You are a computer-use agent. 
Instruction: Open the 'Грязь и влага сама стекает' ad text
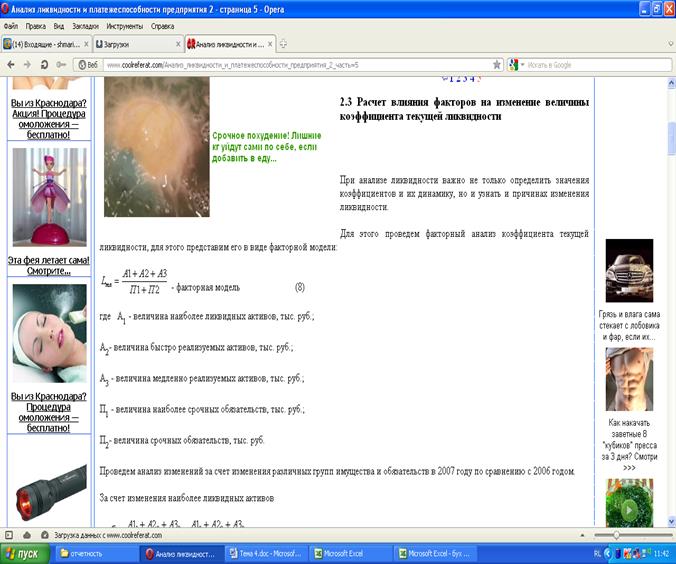629,326
